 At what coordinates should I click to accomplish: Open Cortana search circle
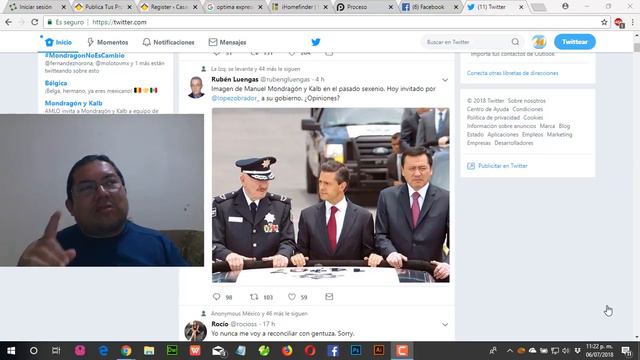[33, 351]
